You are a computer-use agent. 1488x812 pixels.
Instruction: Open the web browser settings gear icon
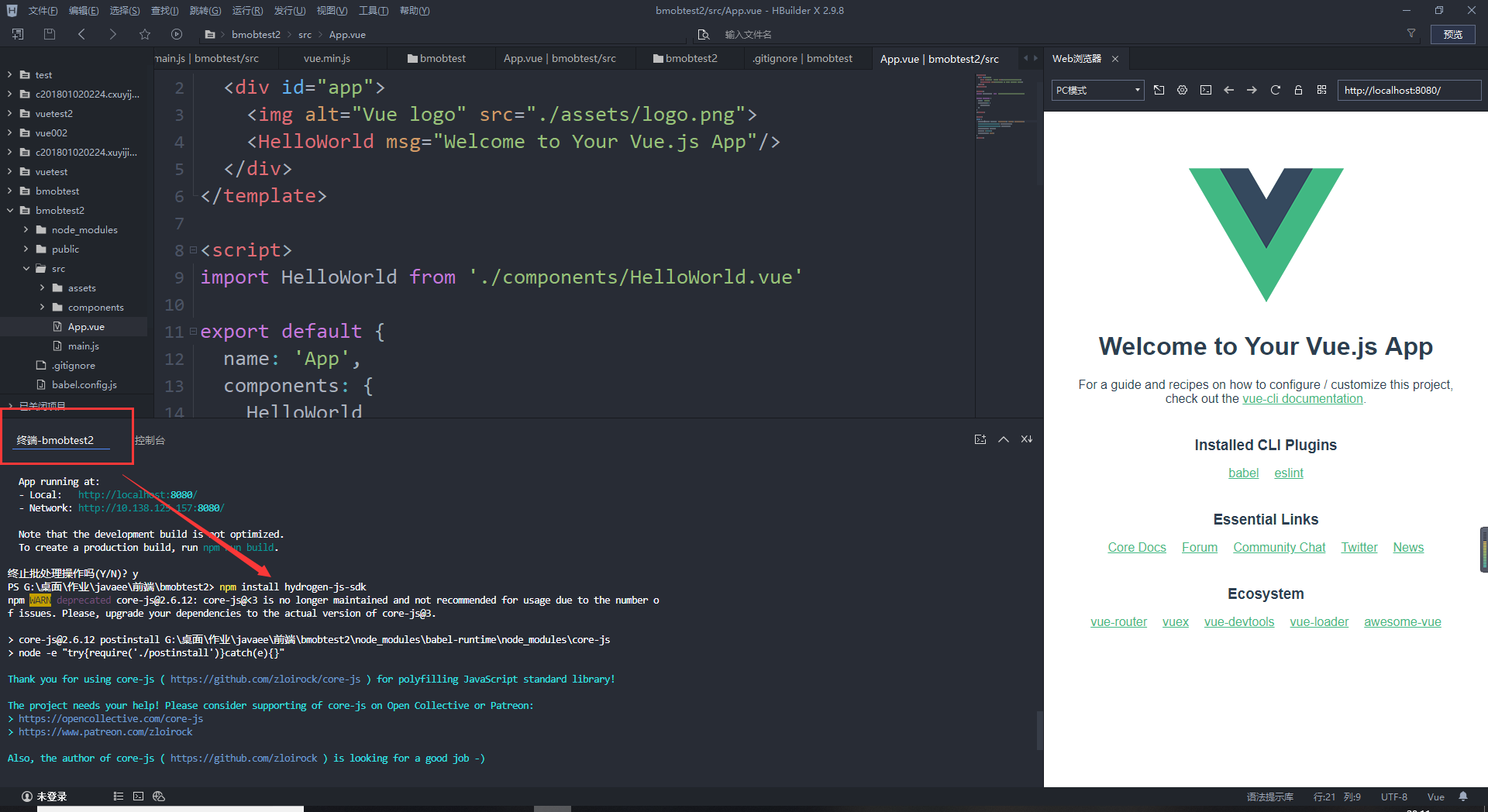point(1183,90)
